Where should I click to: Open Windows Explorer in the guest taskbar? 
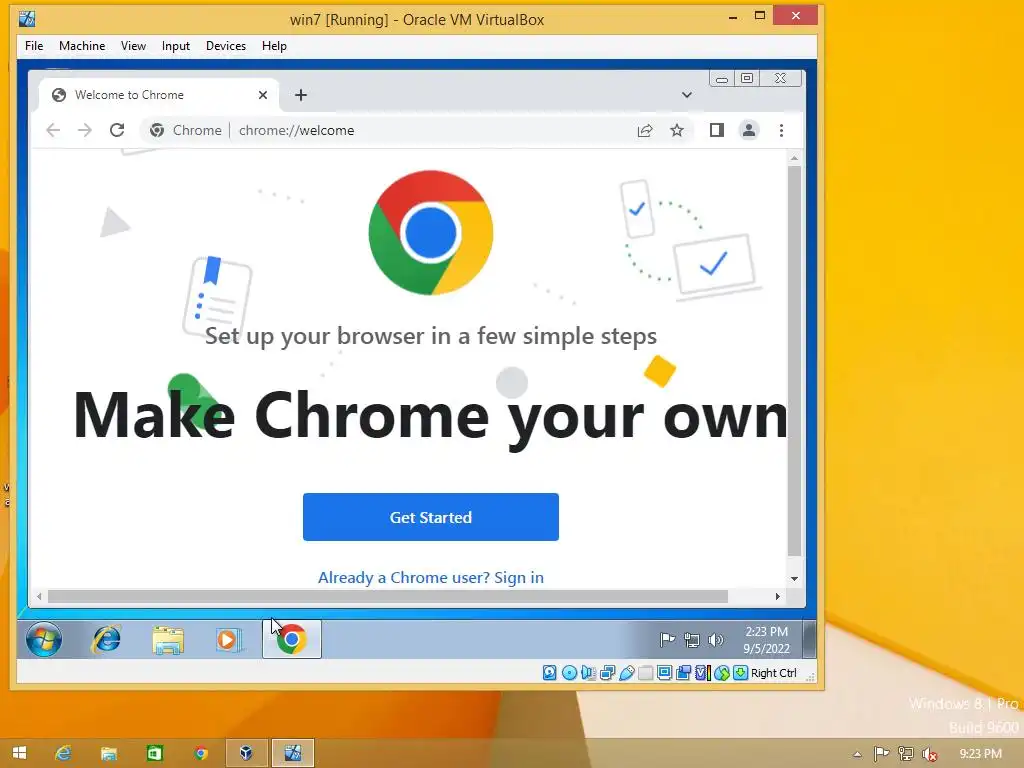(168, 640)
